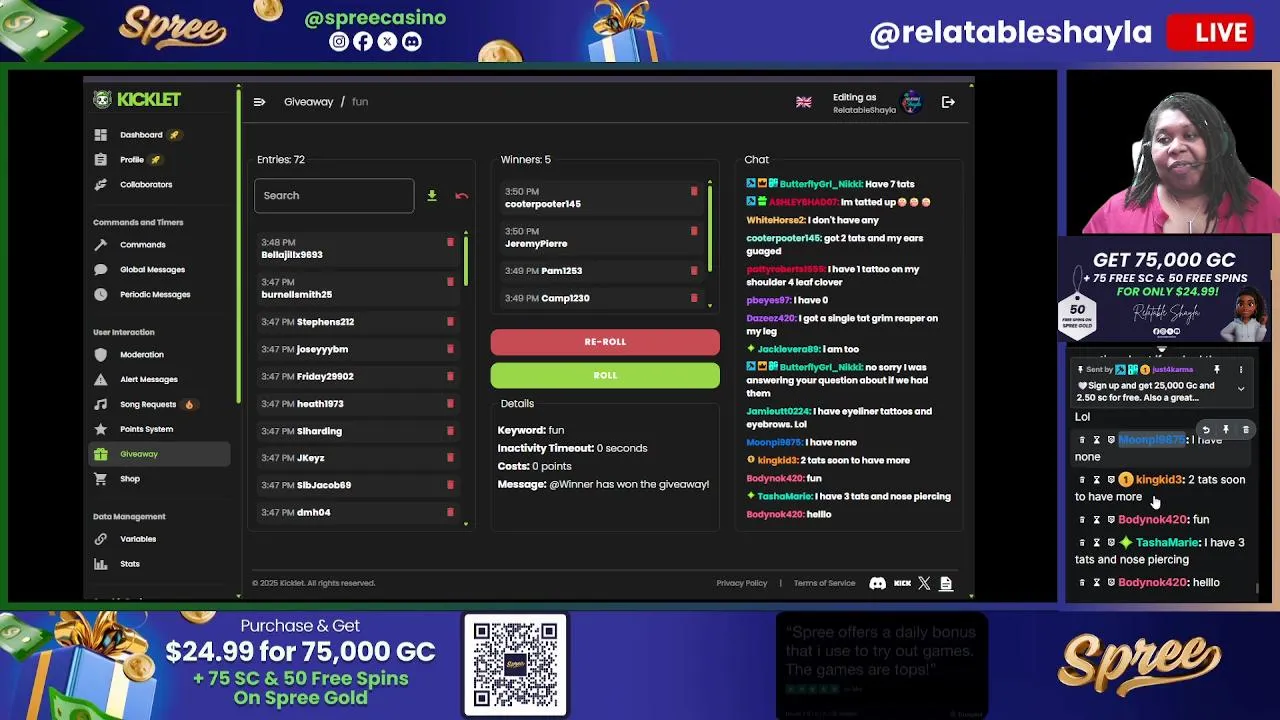Click the Alert Messages warning icon

coord(100,380)
